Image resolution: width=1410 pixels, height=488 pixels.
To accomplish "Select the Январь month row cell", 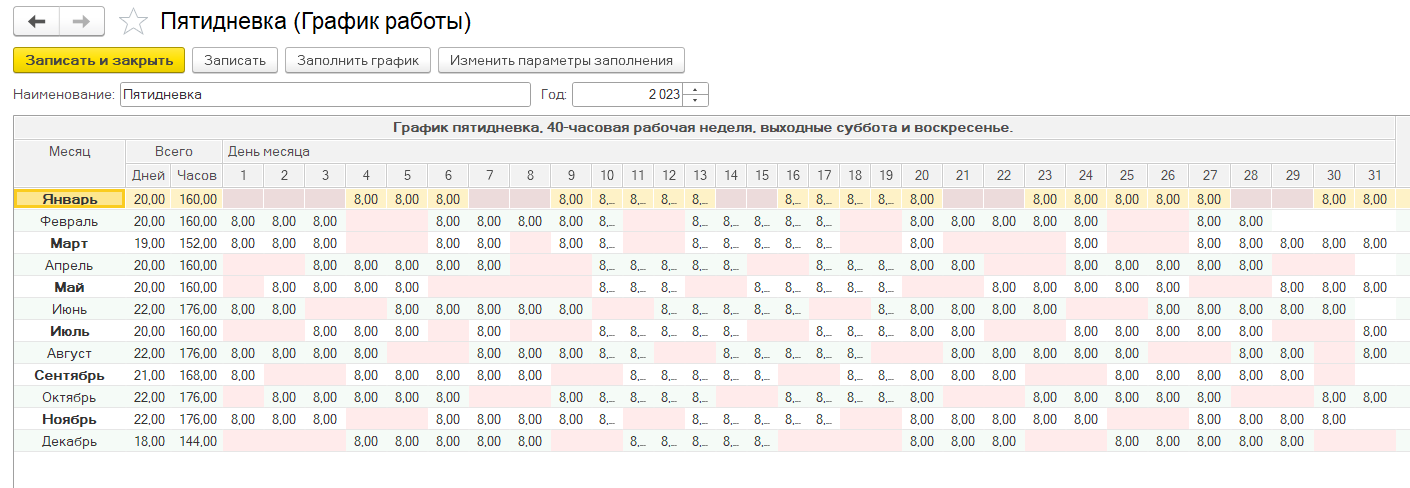I will (x=70, y=199).
